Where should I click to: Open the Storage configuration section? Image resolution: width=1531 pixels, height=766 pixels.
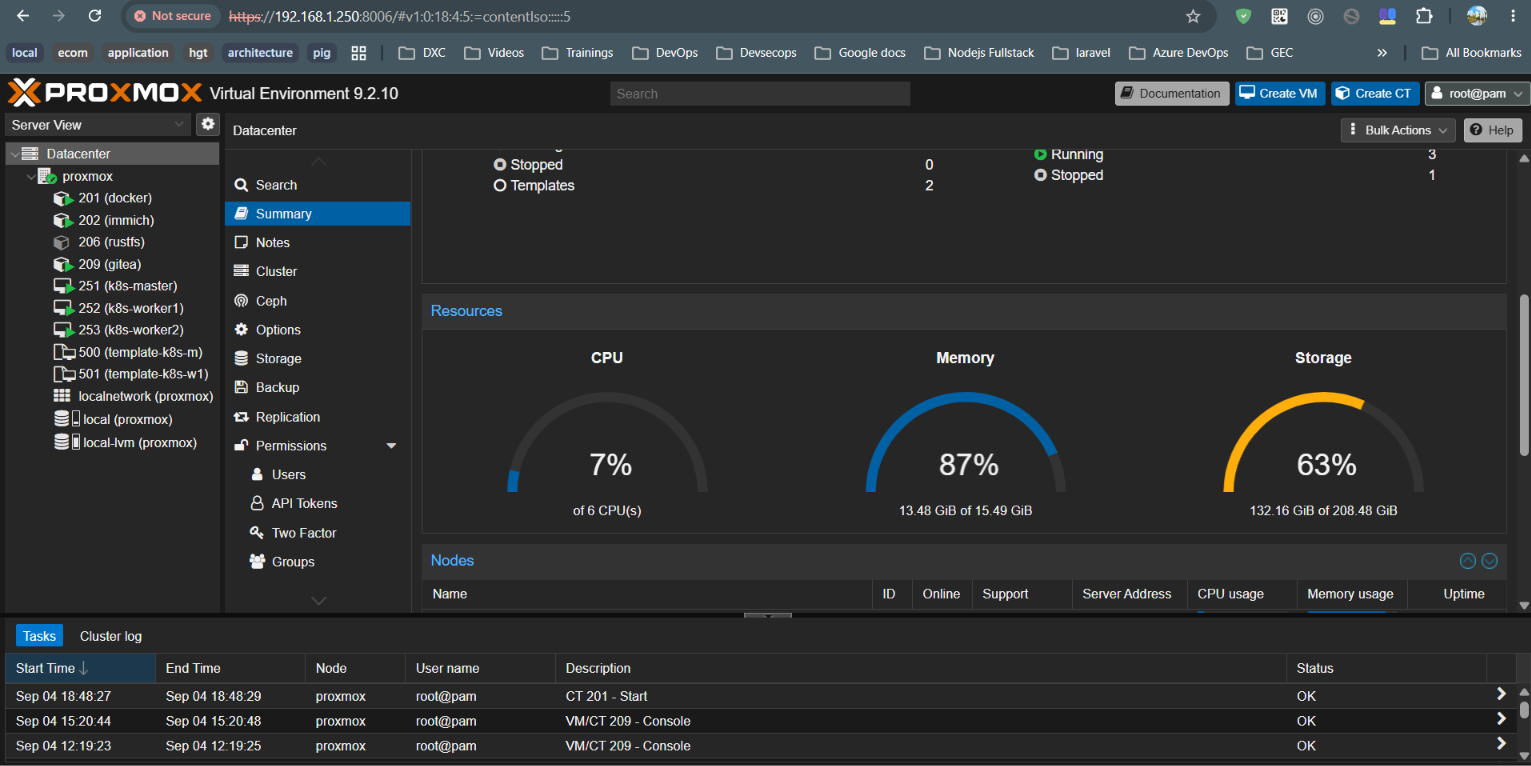pyautogui.click(x=318, y=358)
